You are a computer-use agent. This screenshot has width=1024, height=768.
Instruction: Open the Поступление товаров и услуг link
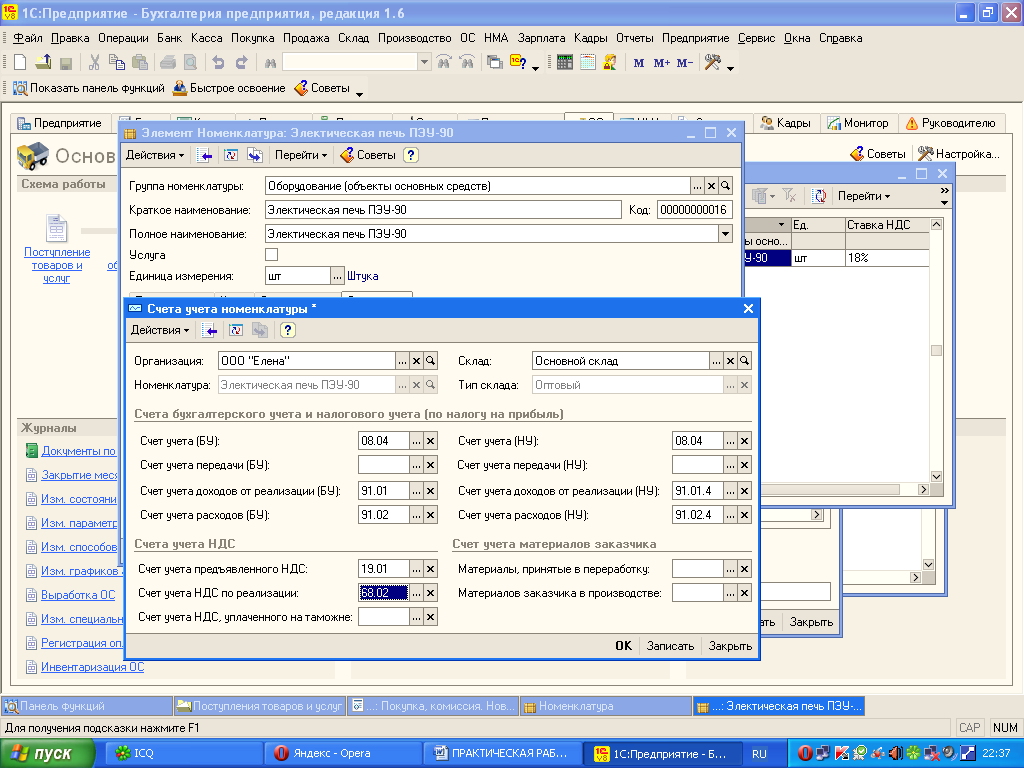(57, 265)
